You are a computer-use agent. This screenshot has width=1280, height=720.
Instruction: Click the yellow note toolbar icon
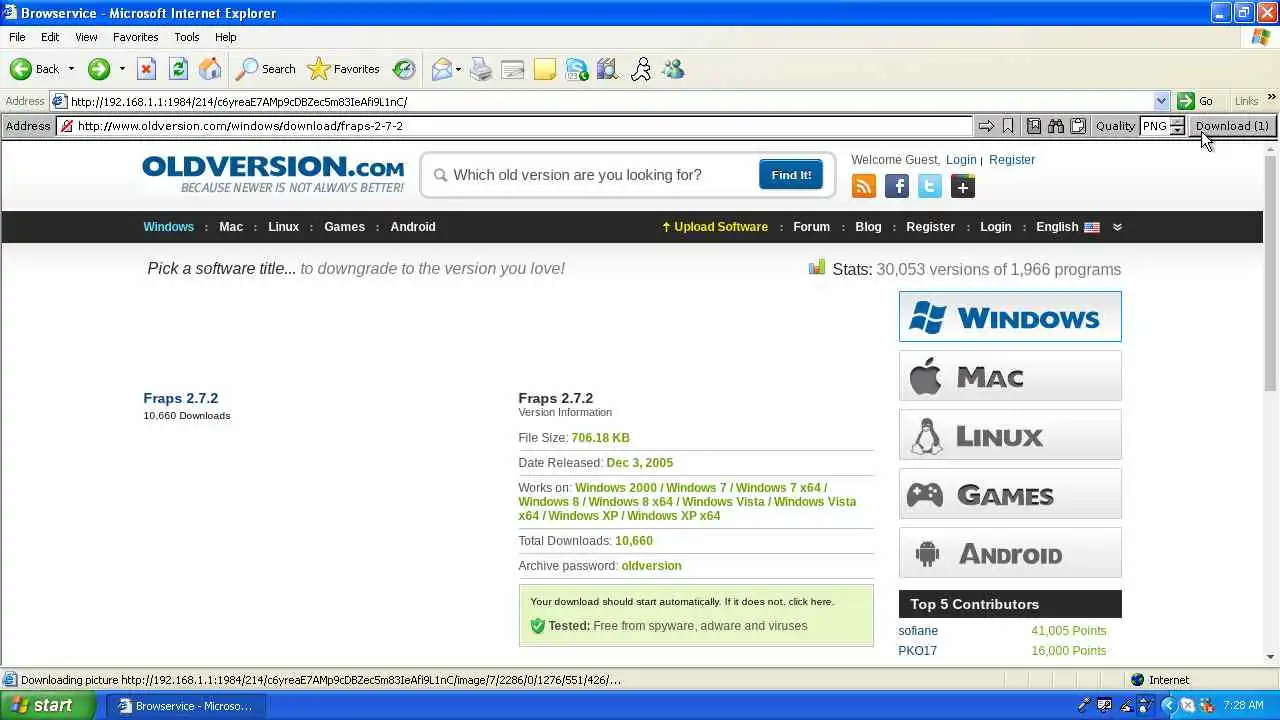[x=545, y=69]
